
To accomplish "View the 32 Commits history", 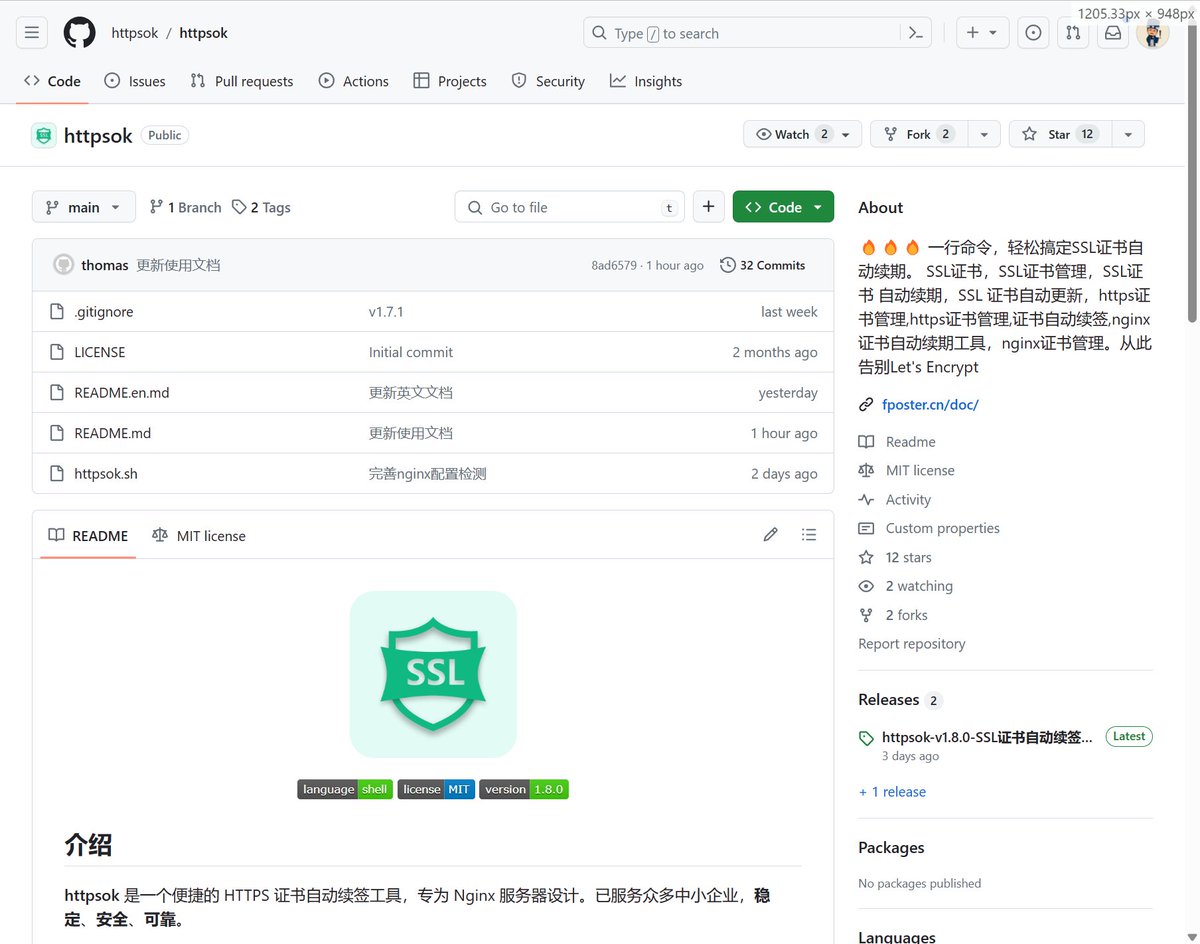I will 763,265.
